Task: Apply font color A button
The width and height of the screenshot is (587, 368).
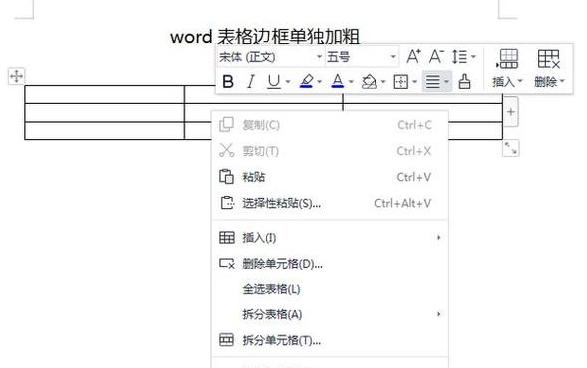Action: click(x=338, y=81)
